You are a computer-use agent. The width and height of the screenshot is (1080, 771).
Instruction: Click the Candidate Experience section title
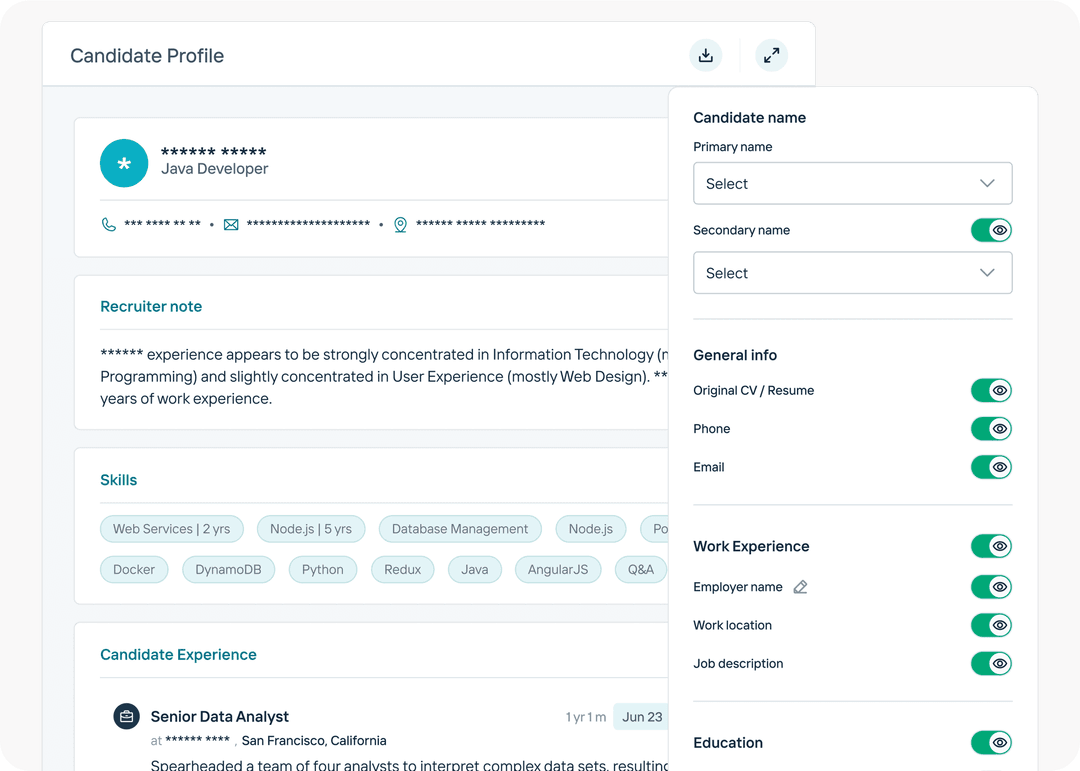click(178, 654)
